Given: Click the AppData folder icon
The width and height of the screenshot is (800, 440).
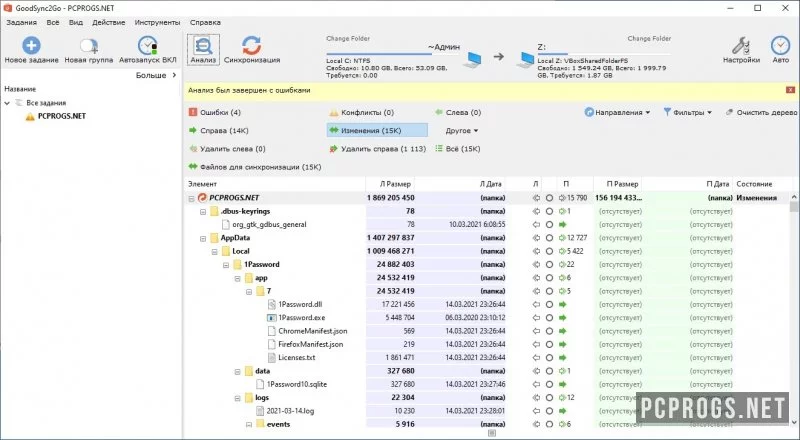Looking at the screenshot, I should click(x=213, y=238).
